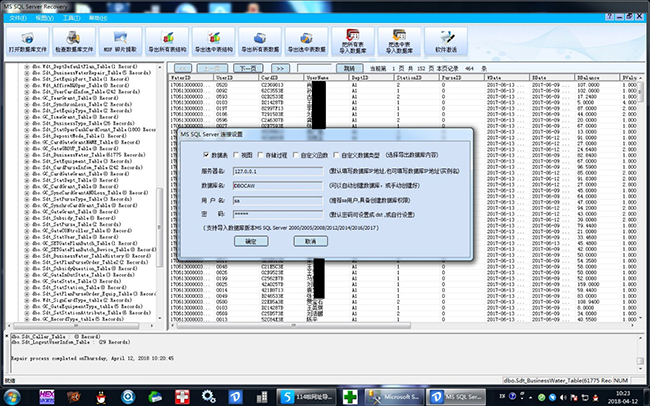This screenshot has height=406, width=650.
Task: Click the data grid horizontal scrollbar
Action: pos(293,326)
